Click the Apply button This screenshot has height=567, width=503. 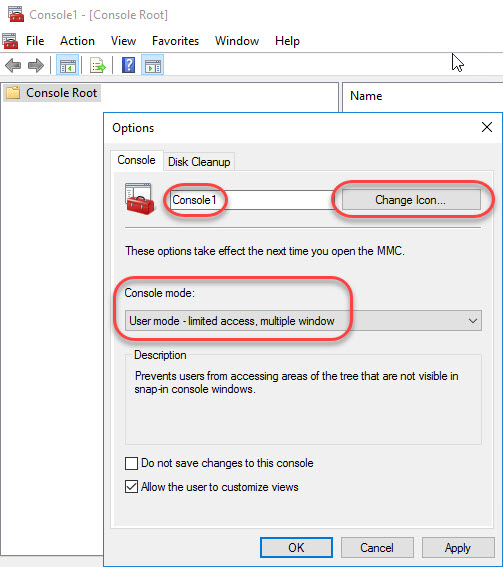(457, 547)
